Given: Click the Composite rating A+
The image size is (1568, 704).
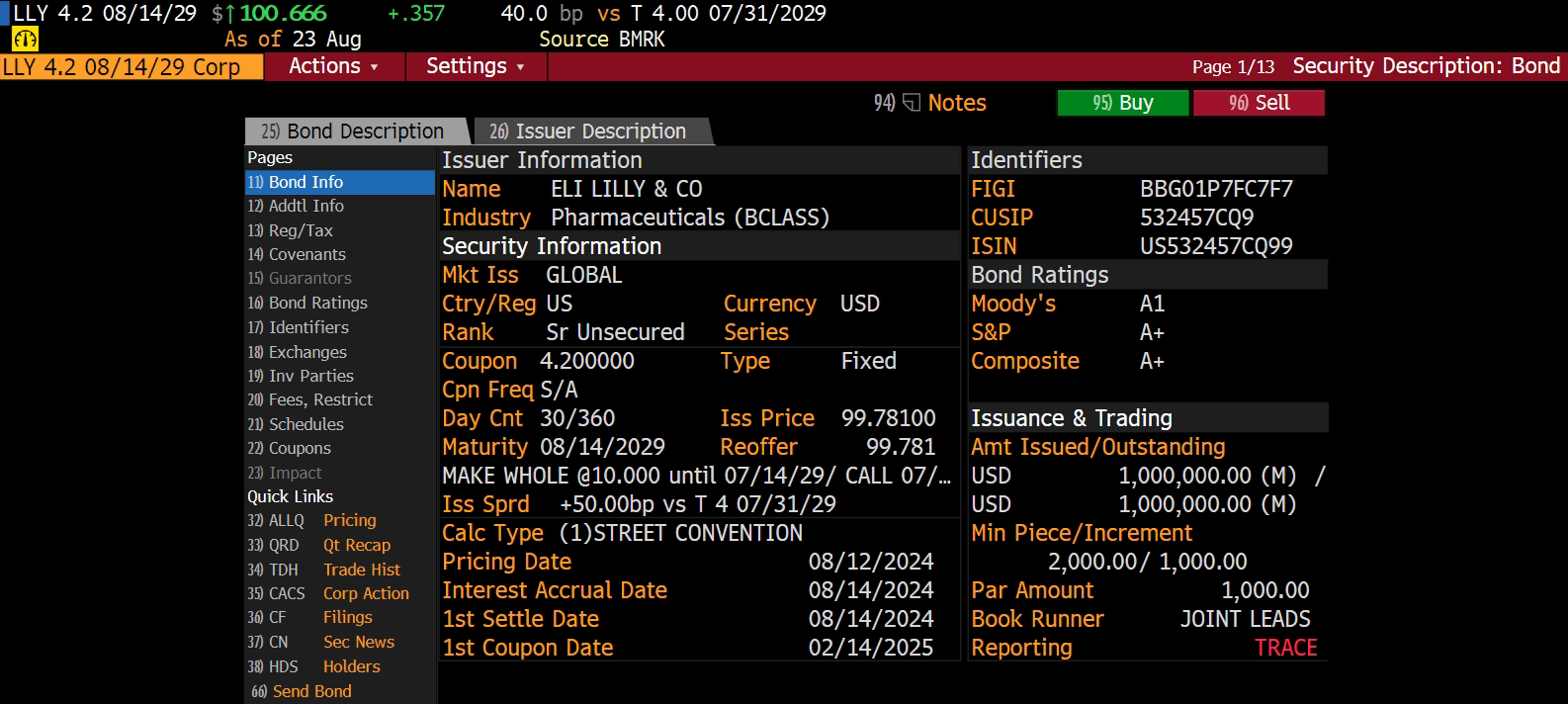Looking at the screenshot, I should (1152, 361).
